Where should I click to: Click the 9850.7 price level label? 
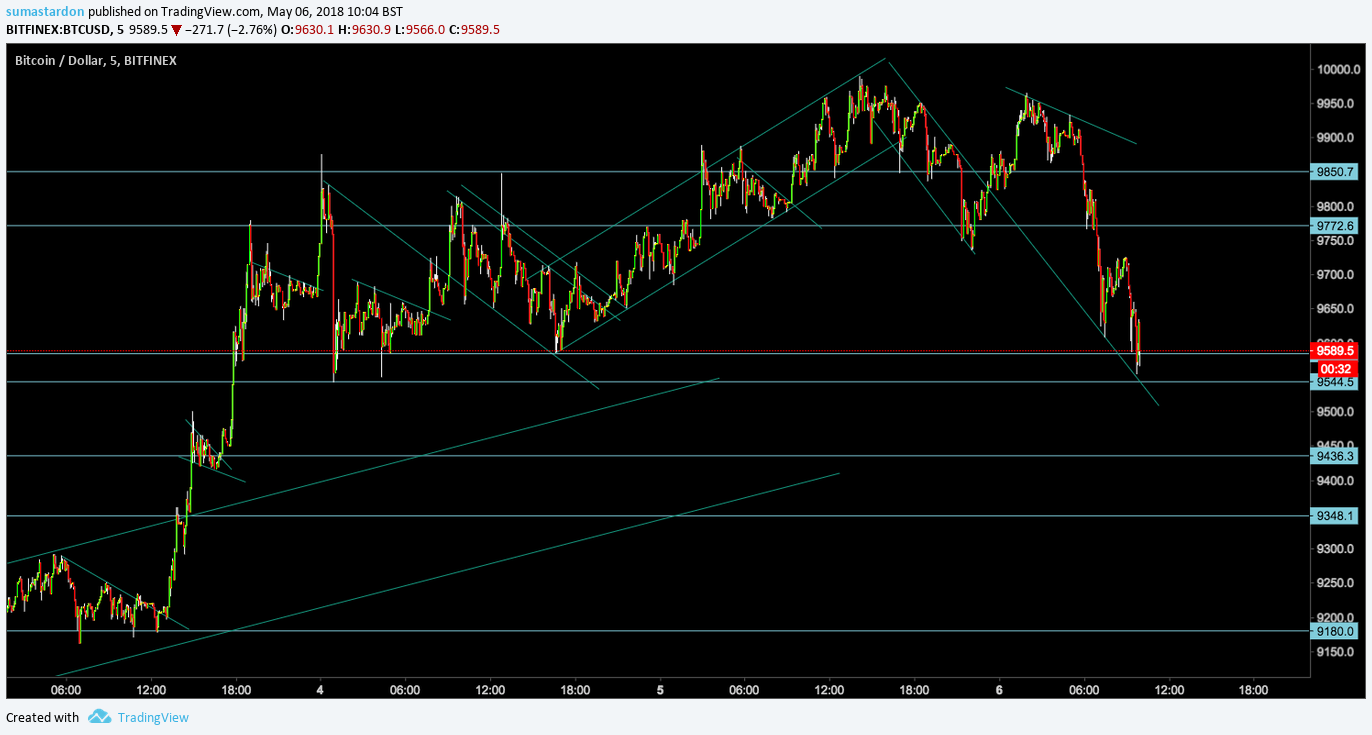point(1335,172)
